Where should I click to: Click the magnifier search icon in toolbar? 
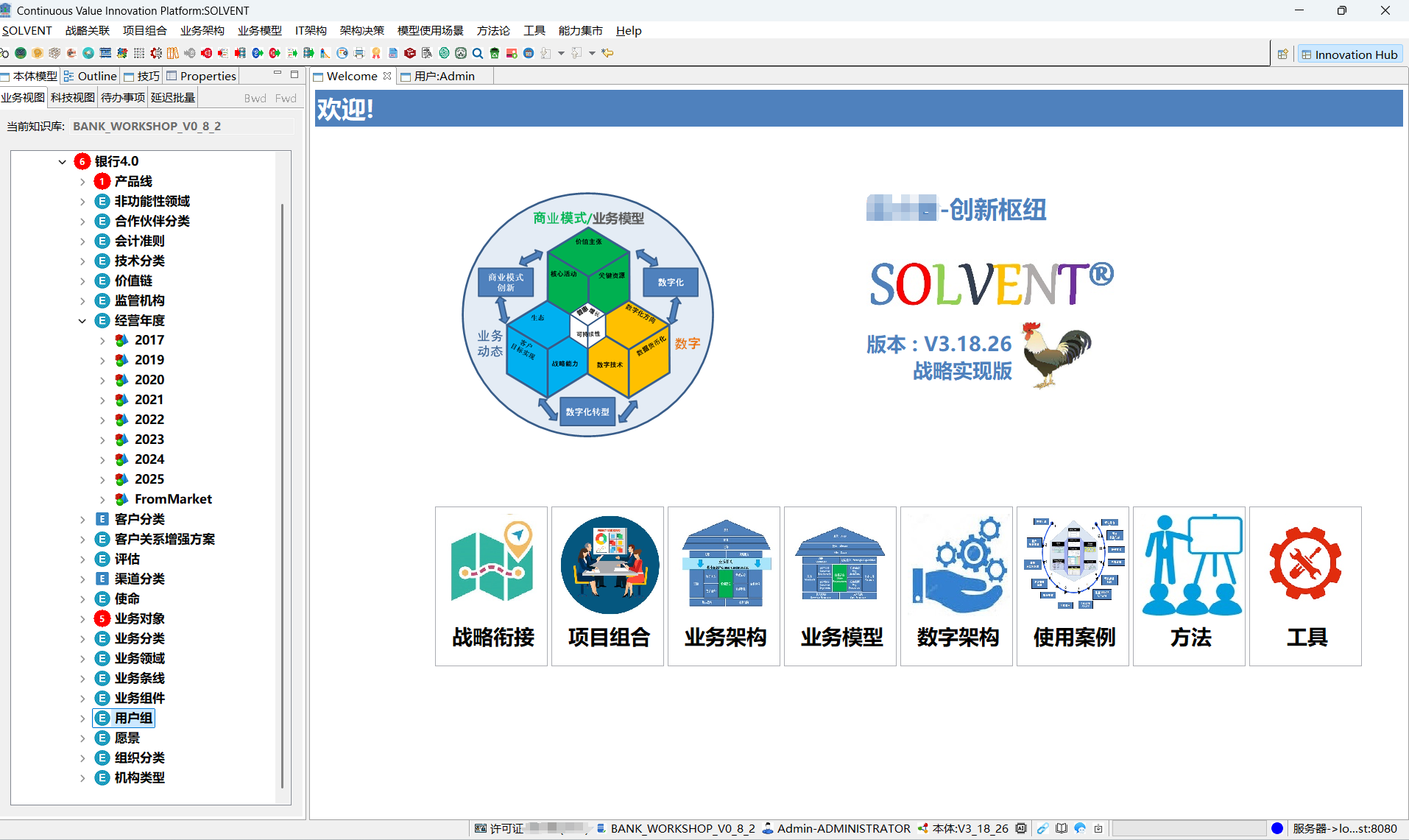478,53
